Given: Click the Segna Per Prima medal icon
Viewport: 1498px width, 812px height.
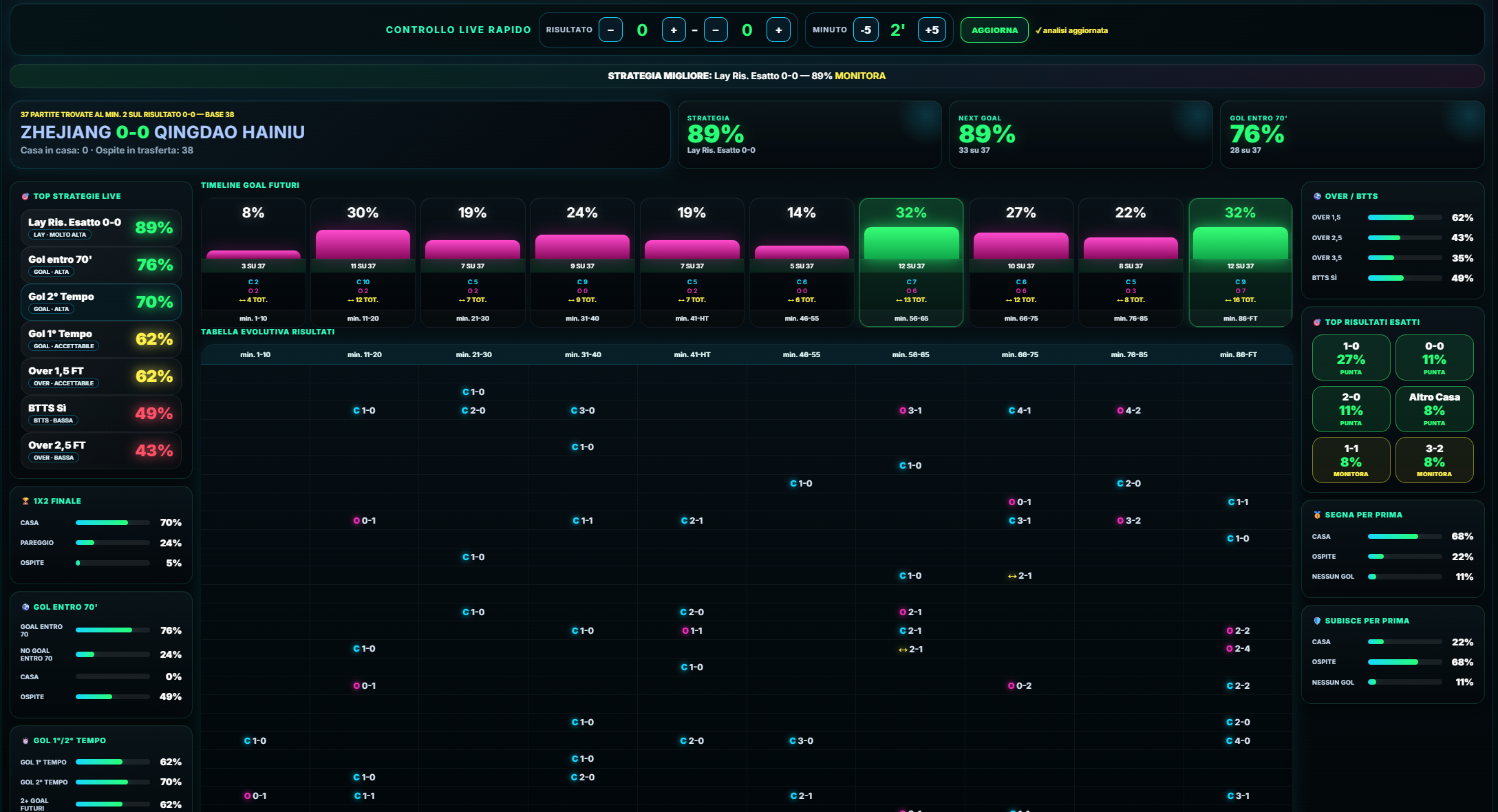Looking at the screenshot, I should tap(1317, 515).
